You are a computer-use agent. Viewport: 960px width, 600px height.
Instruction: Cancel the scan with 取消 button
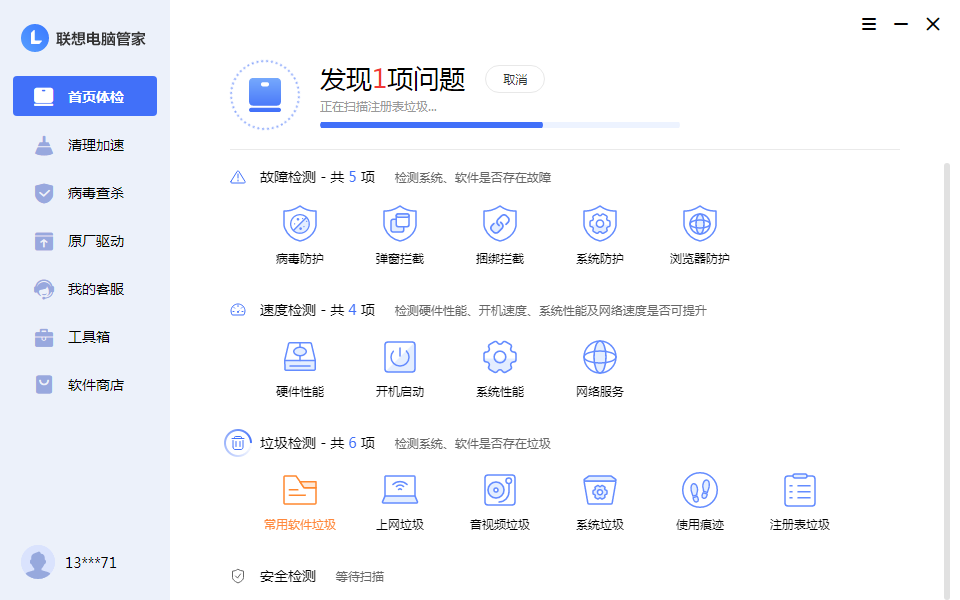pos(515,80)
